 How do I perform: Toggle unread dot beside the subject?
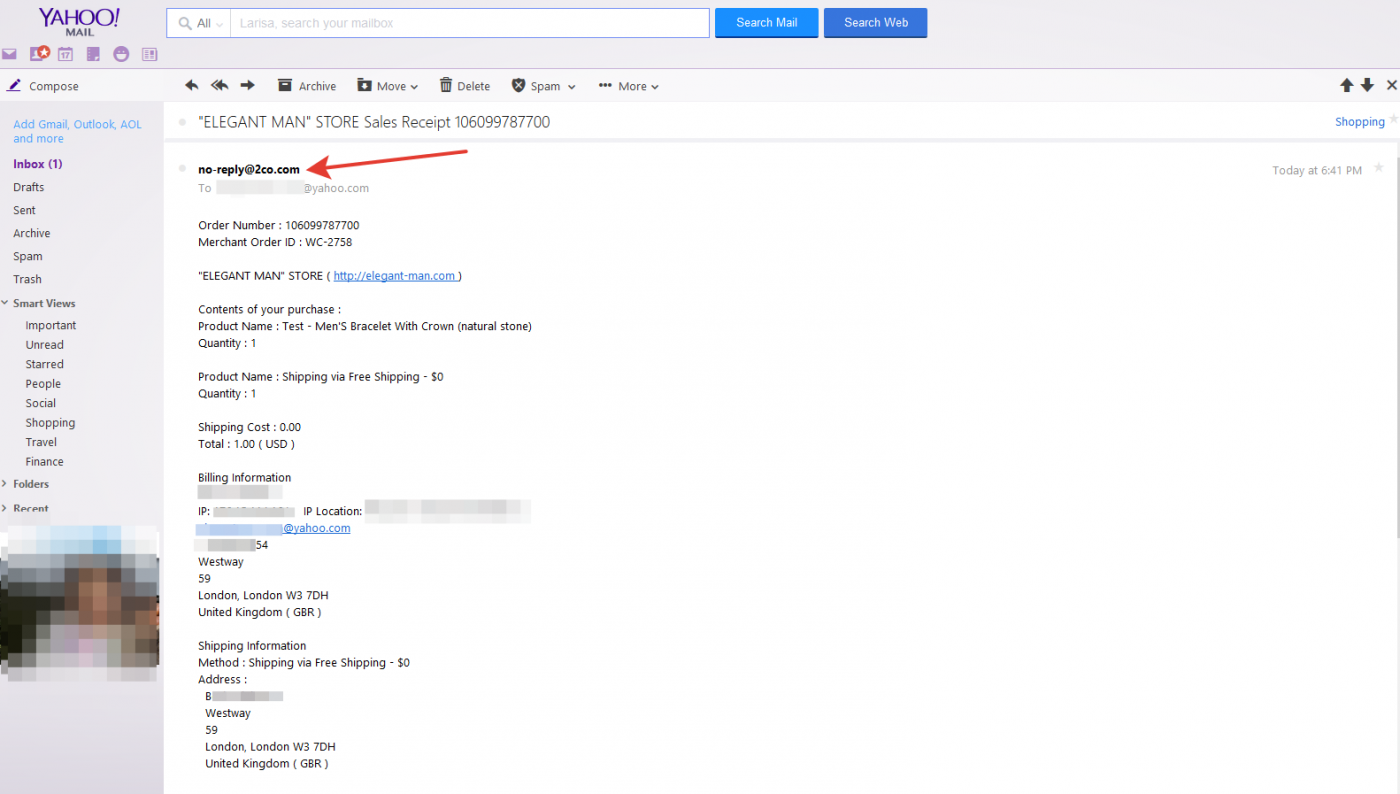[182, 122]
